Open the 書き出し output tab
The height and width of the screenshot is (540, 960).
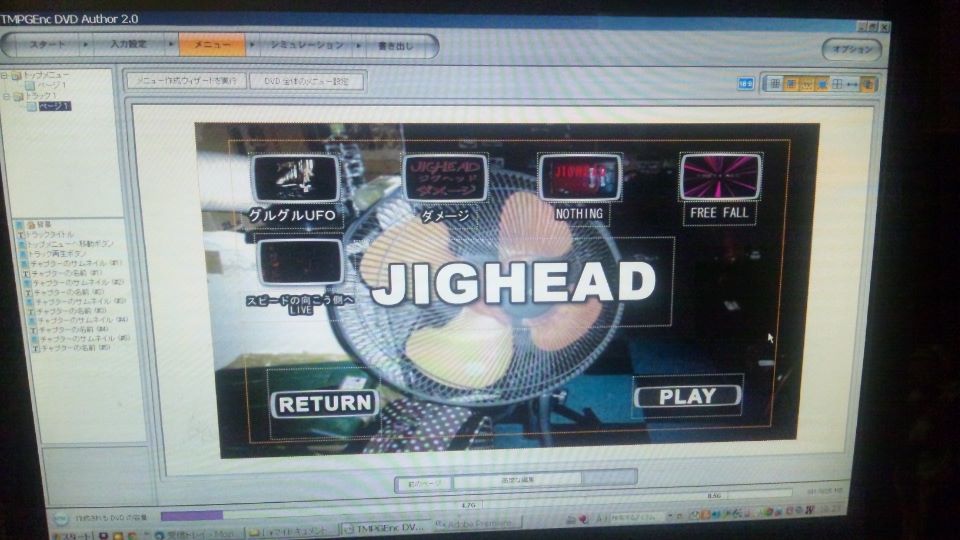395,46
